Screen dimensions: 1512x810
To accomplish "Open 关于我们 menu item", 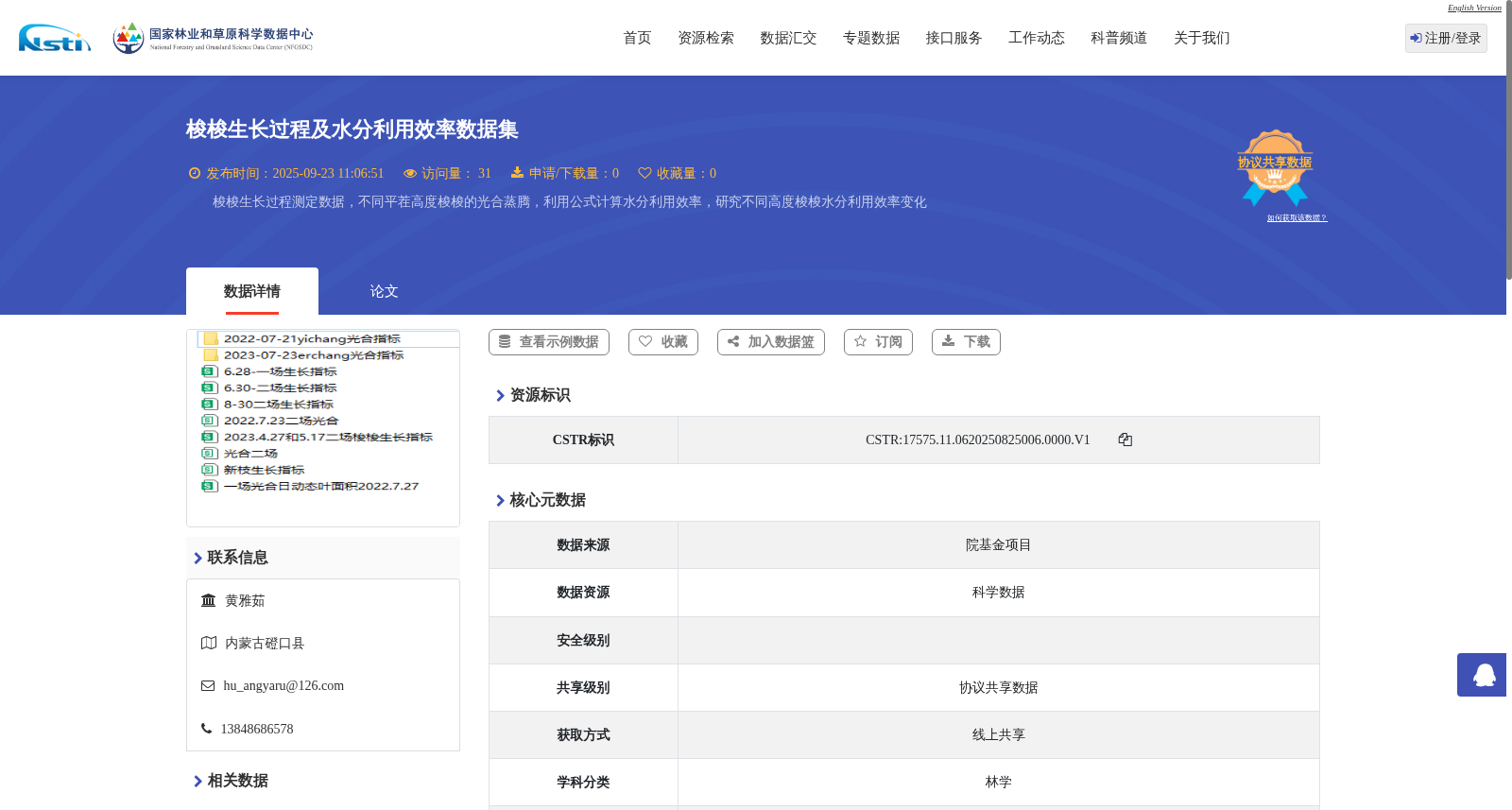I will pos(1202,38).
